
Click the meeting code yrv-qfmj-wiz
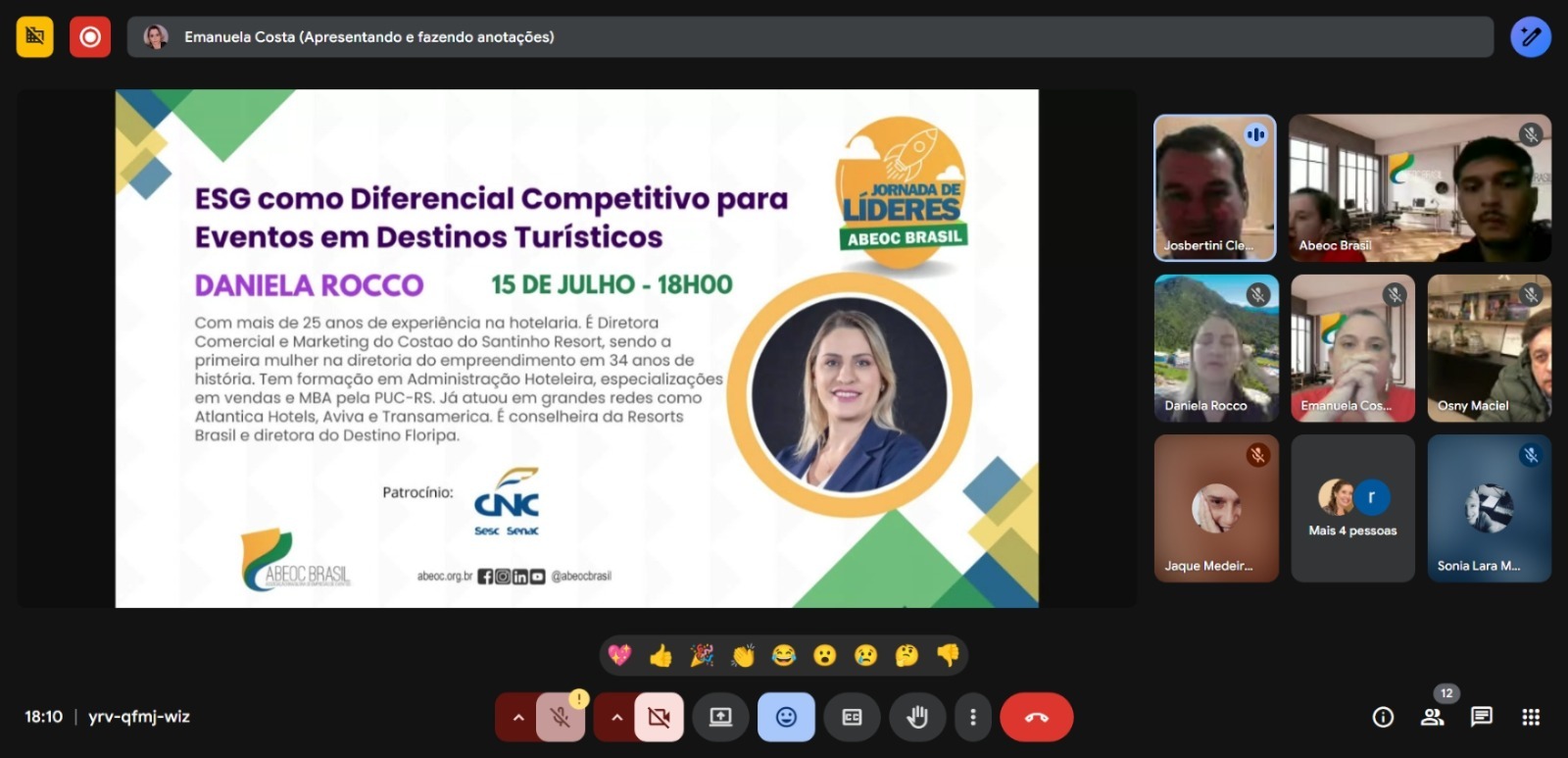(139, 717)
